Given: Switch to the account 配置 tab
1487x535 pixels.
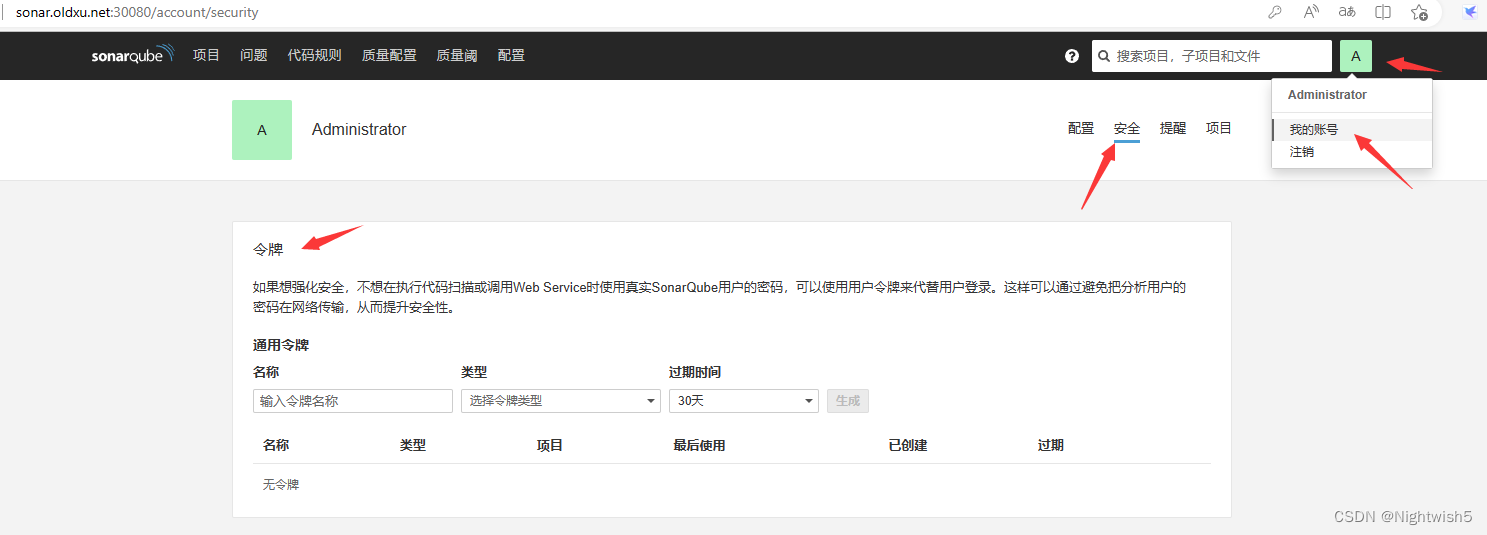Looking at the screenshot, I should [x=1081, y=128].
